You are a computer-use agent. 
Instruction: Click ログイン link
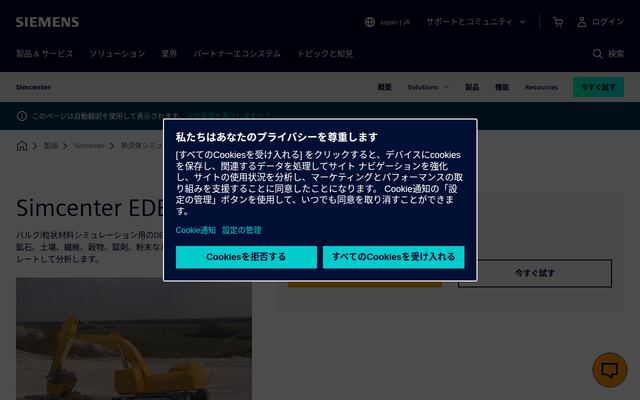(x=608, y=22)
